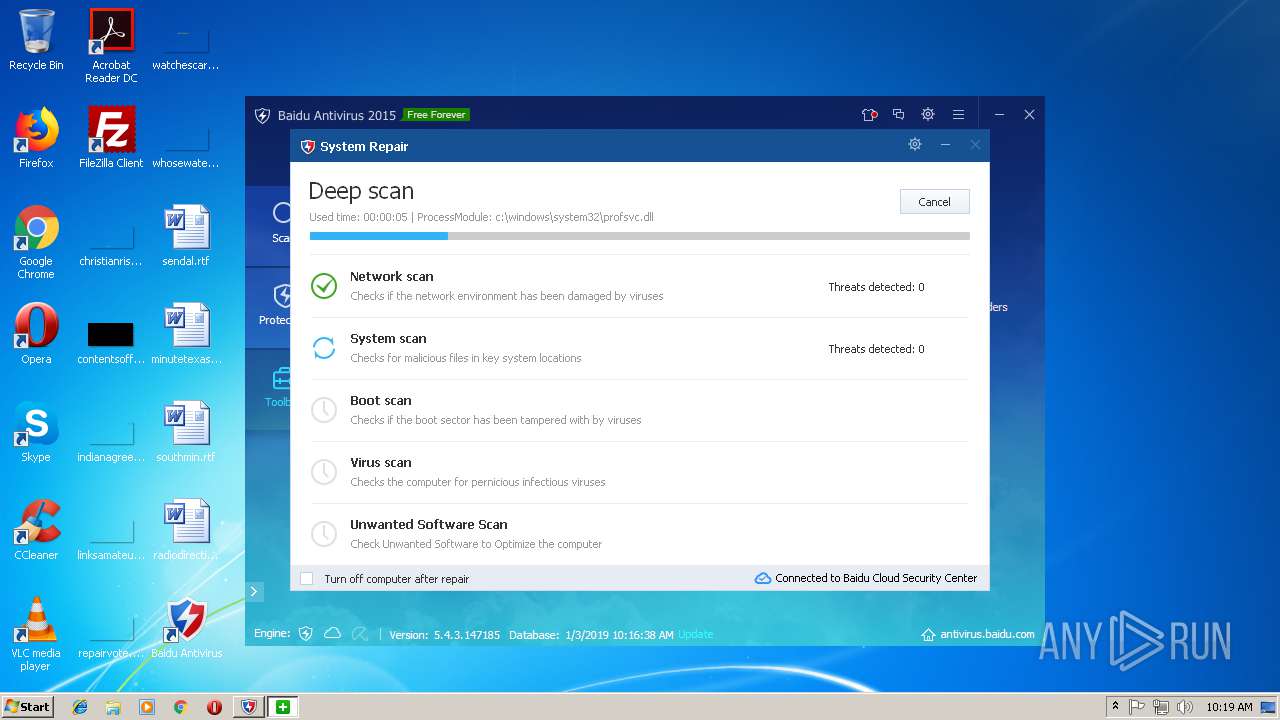Open Internet Explorer from the taskbar
This screenshot has height=720, width=1280.
coord(80,707)
